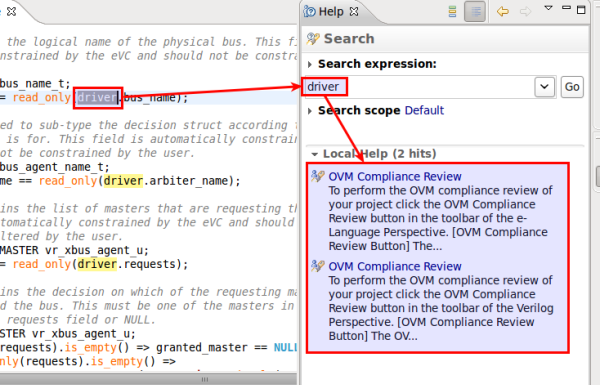Maximize the Help view
The height and width of the screenshot is (385, 600).
click(x=581, y=10)
